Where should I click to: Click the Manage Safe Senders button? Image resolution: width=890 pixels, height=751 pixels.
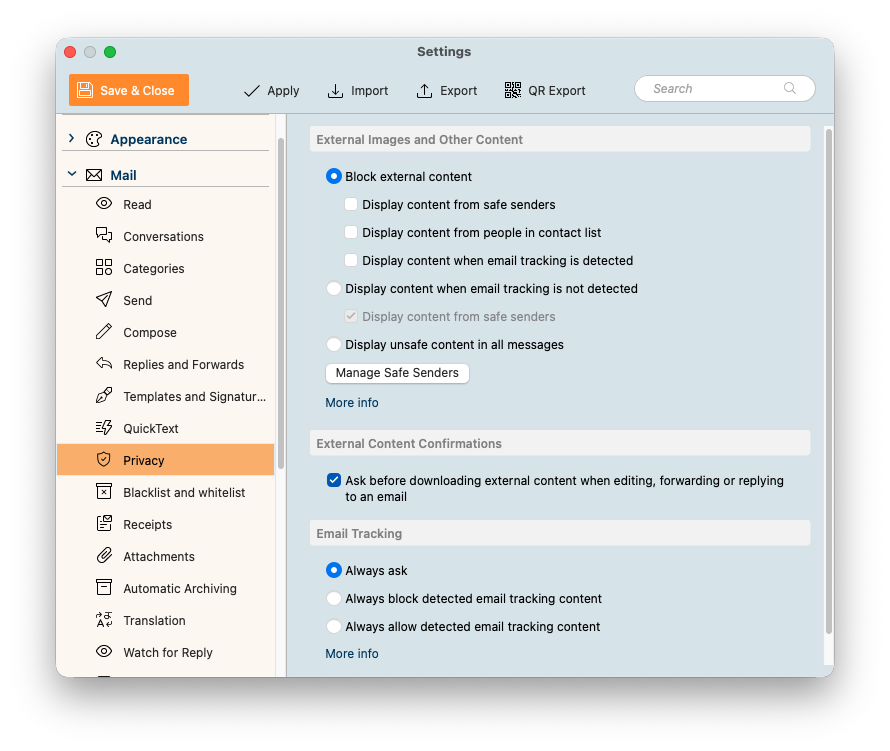tap(397, 373)
